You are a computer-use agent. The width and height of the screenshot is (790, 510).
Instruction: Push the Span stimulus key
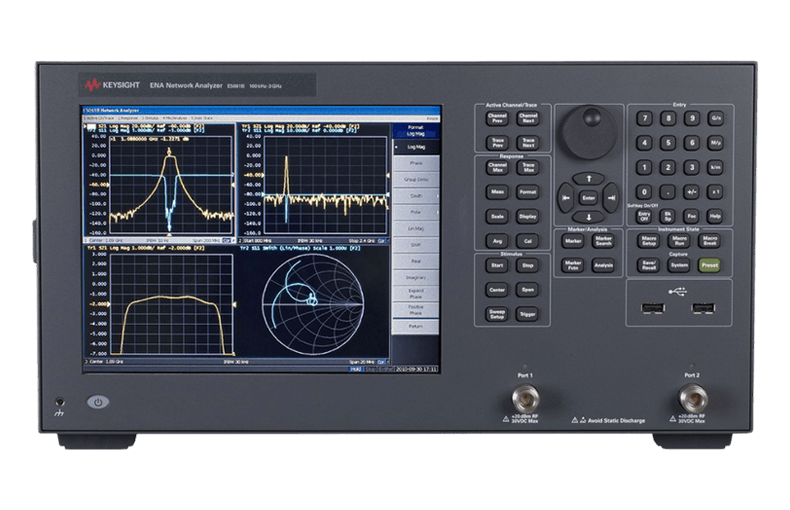528,290
